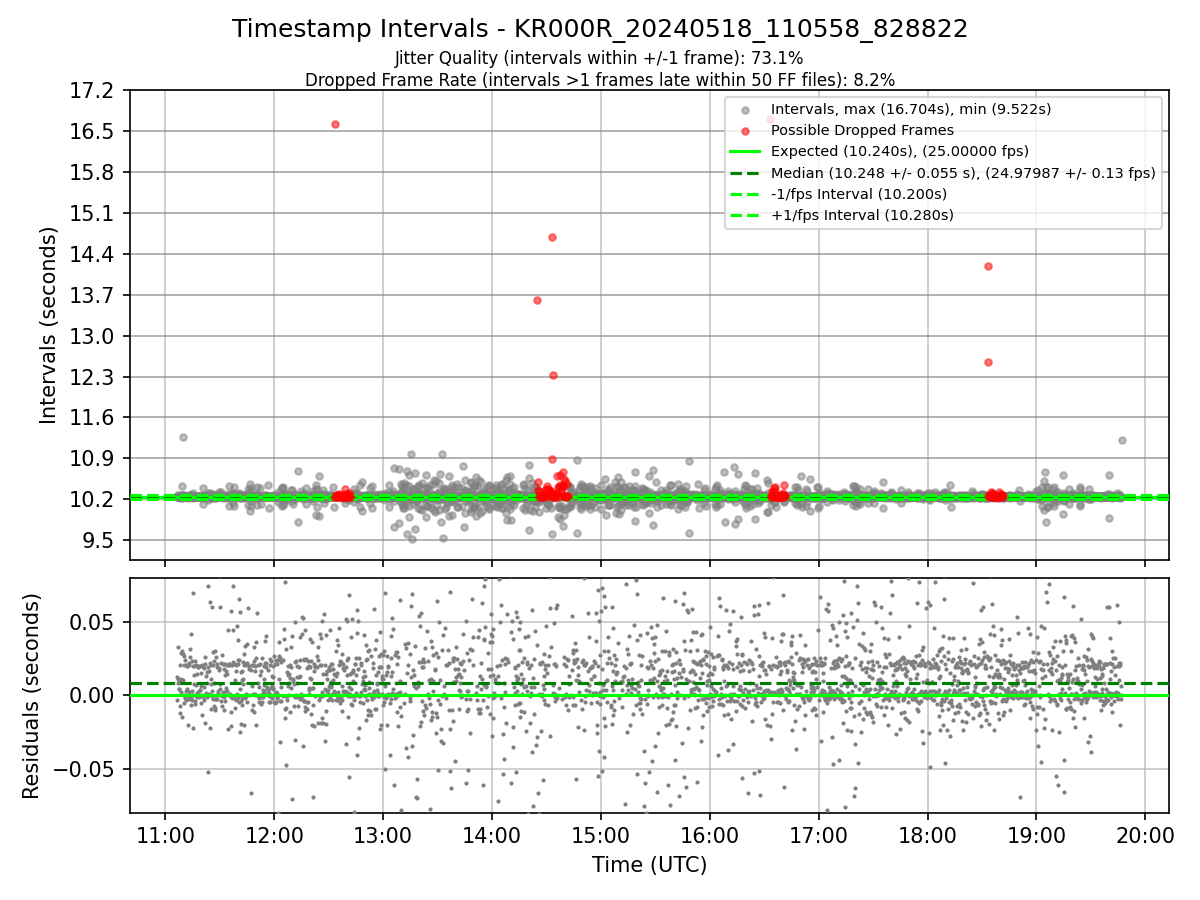The image size is (1200, 900).
Task: Click the 'Median (10.248 +/- 0.055 s)' legend entry
Action: [963, 172]
